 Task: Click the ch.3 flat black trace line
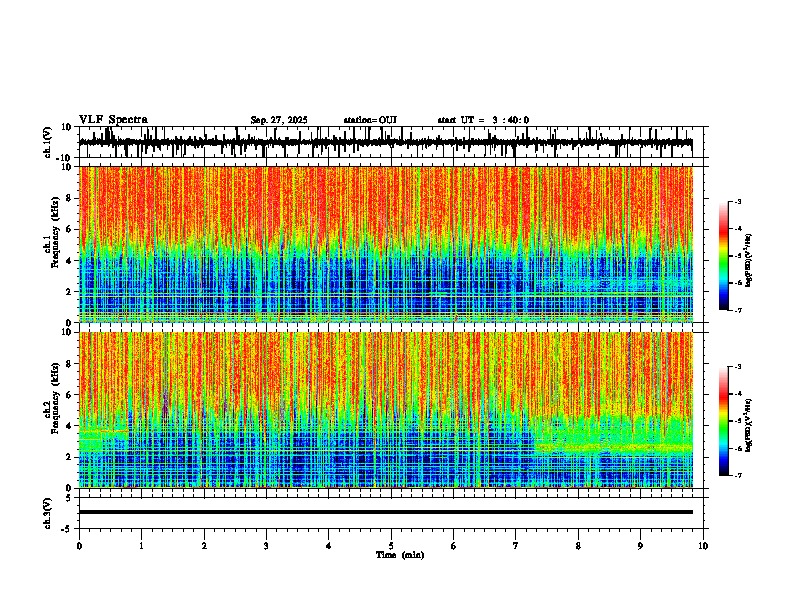(x=385, y=512)
